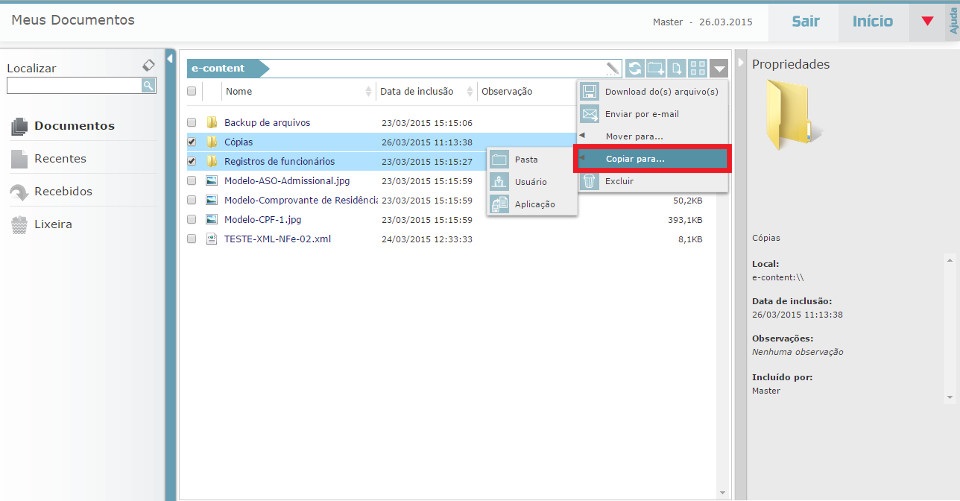Open the Modelo-CPF-1.jpg file

tap(262, 219)
